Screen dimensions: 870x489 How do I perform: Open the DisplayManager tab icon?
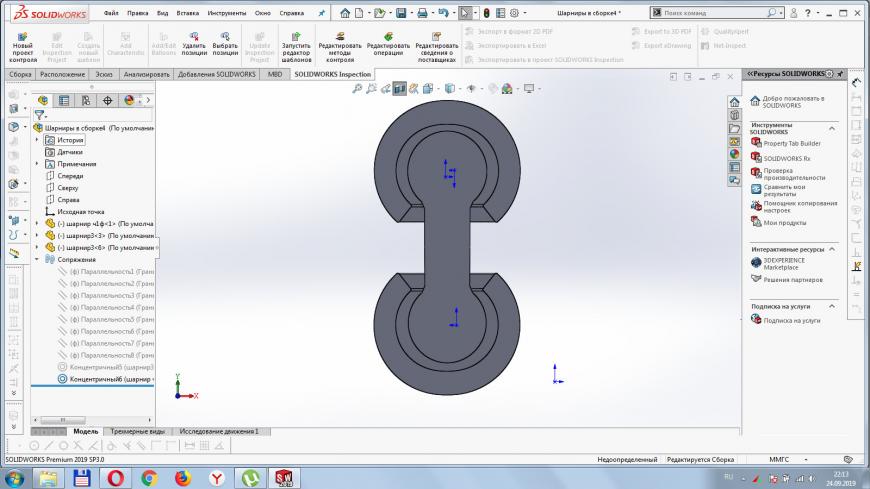click(129, 100)
